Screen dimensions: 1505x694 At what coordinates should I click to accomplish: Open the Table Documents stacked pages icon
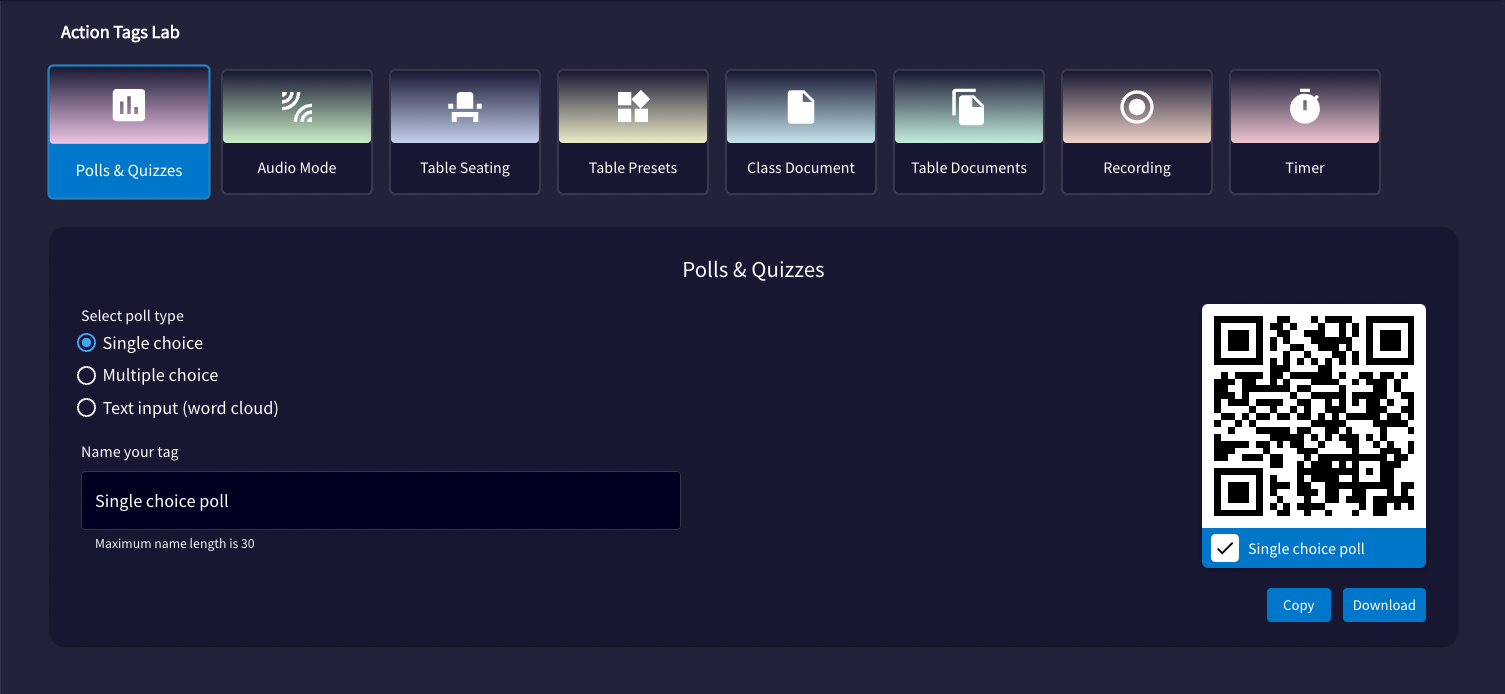(x=968, y=107)
